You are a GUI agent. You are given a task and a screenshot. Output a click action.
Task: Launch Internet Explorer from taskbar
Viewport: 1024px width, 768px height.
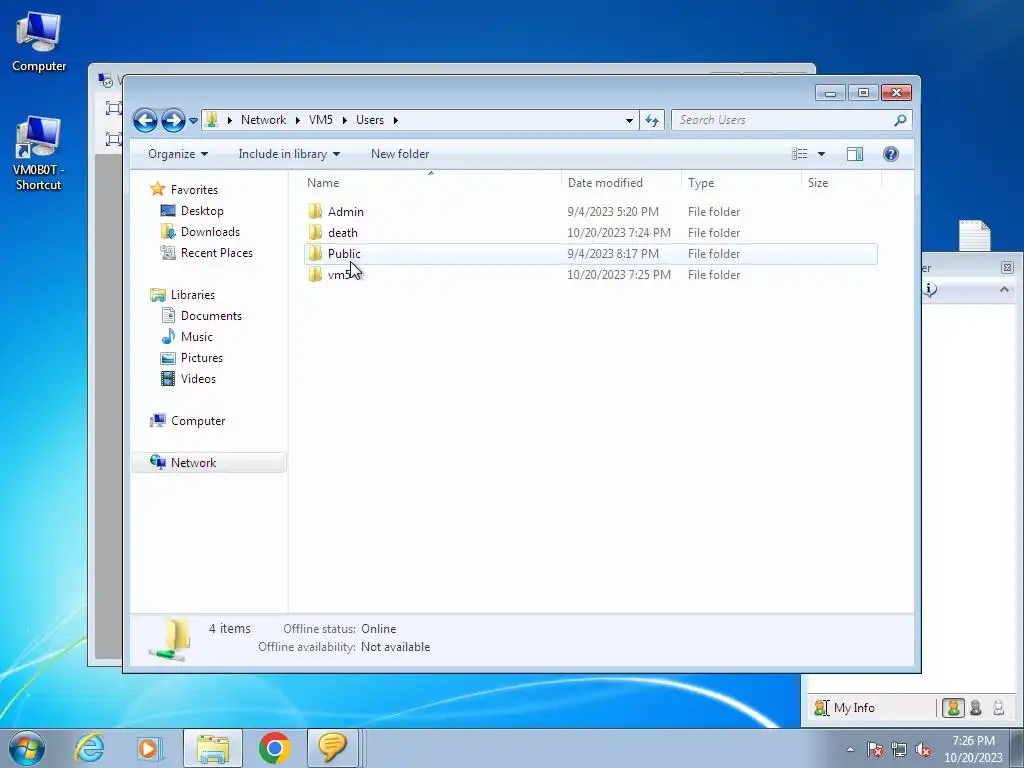(89, 748)
